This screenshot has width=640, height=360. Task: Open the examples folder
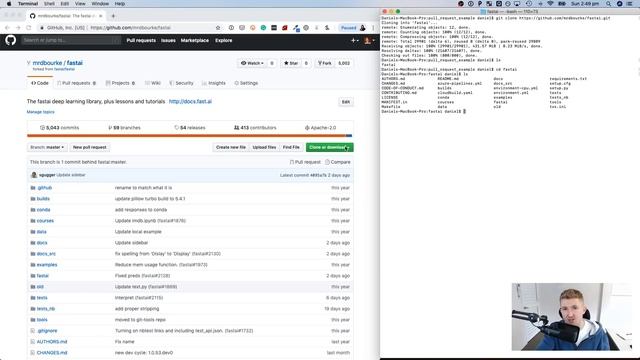point(47,265)
